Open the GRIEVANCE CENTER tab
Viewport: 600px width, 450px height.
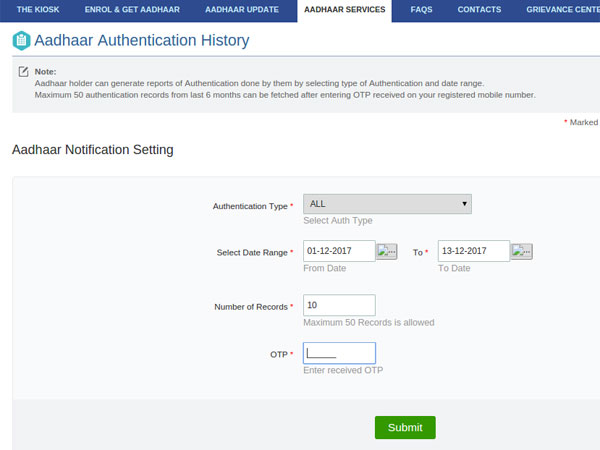[562, 9]
